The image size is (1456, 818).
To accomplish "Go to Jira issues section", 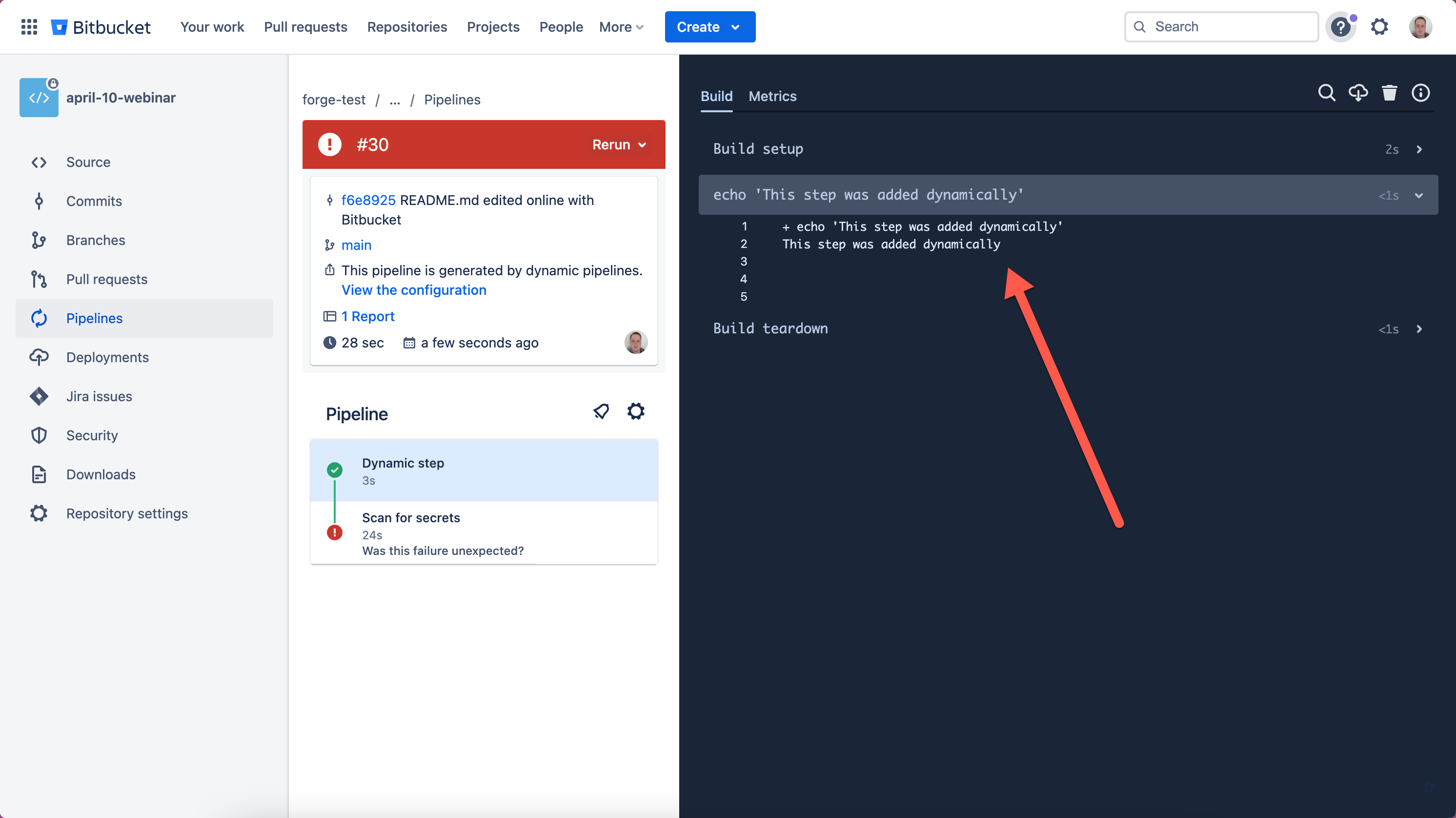I will [99, 396].
